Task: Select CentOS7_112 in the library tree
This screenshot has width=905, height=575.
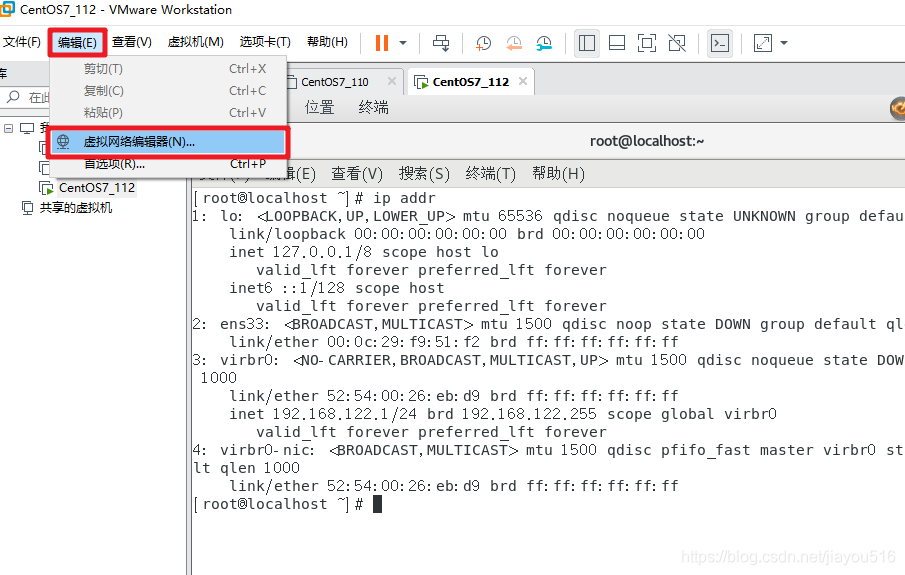Action: coord(96,188)
